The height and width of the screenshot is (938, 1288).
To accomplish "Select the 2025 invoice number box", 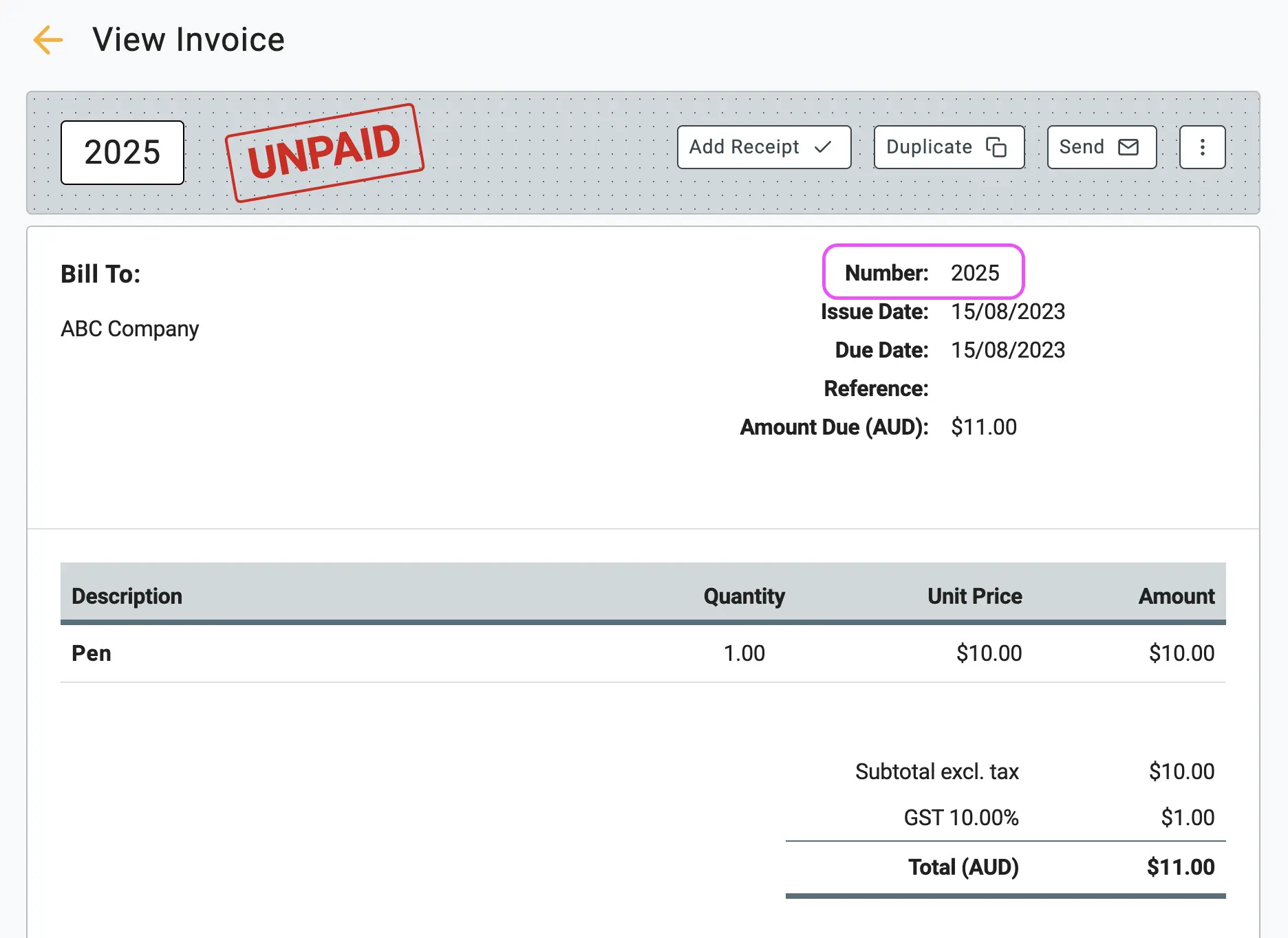I will [122, 153].
